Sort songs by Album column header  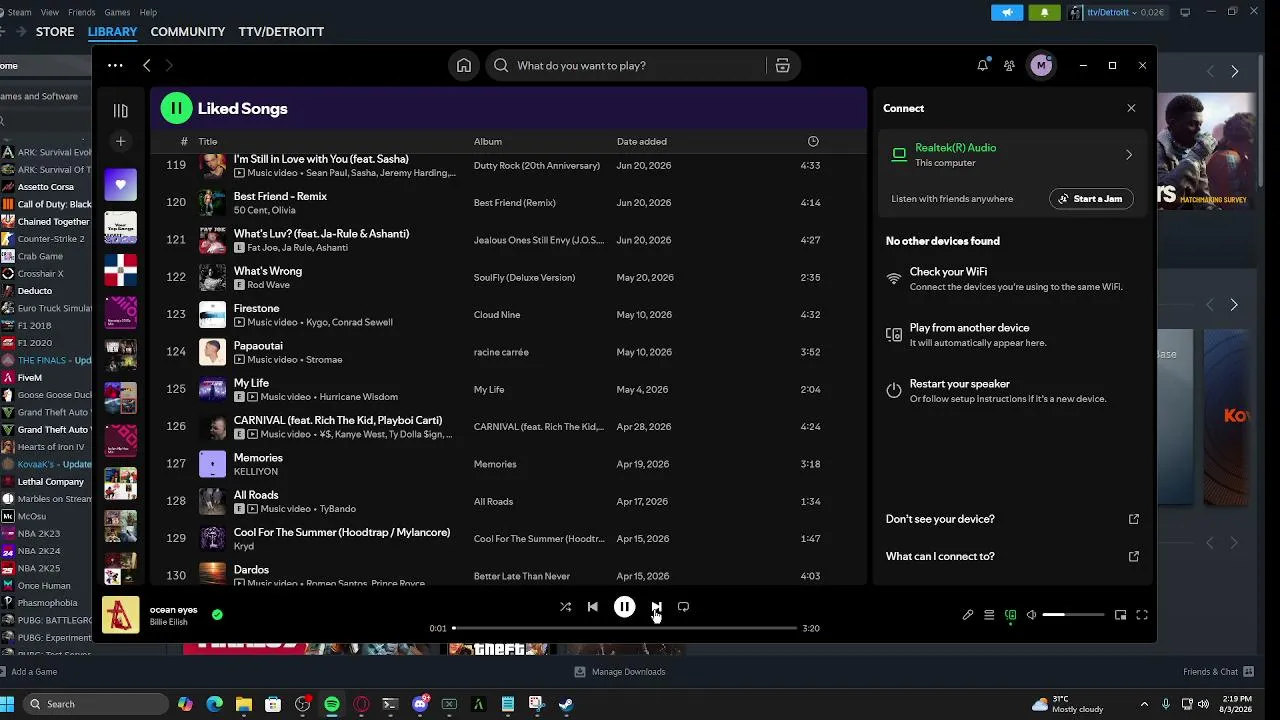coord(488,142)
